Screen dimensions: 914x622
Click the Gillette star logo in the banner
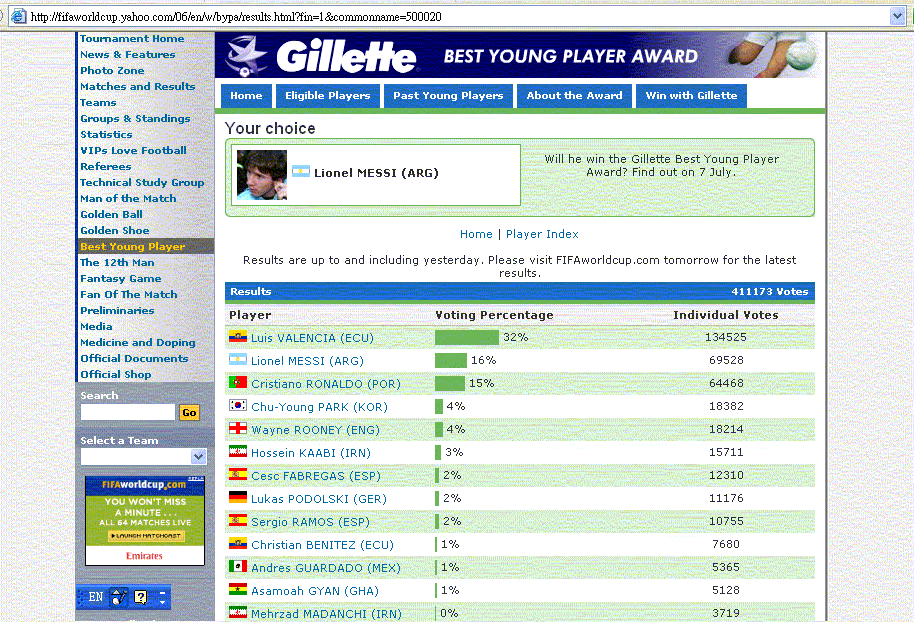pos(246,56)
